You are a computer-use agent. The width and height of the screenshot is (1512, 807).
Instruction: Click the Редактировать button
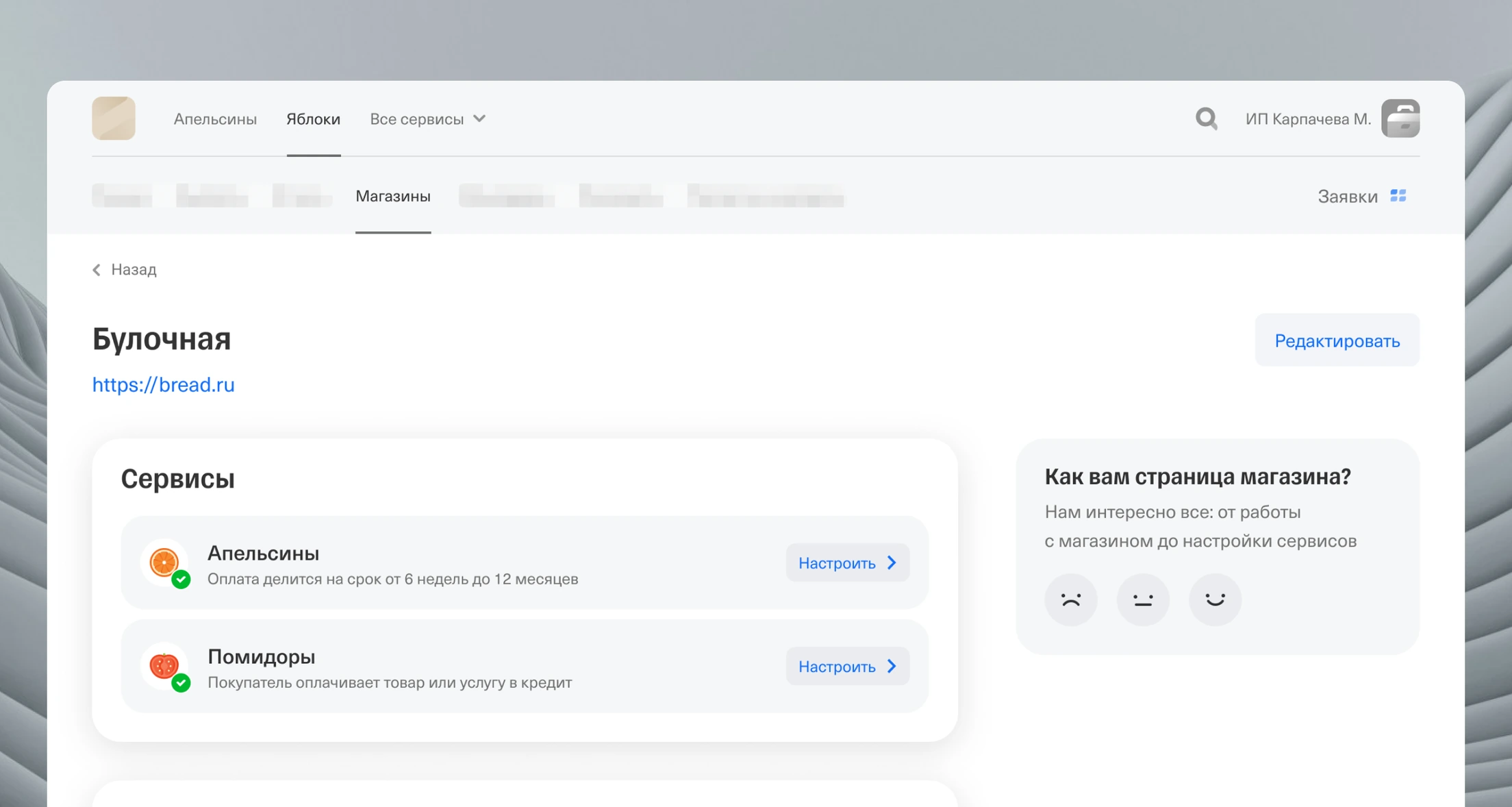tap(1337, 340)
